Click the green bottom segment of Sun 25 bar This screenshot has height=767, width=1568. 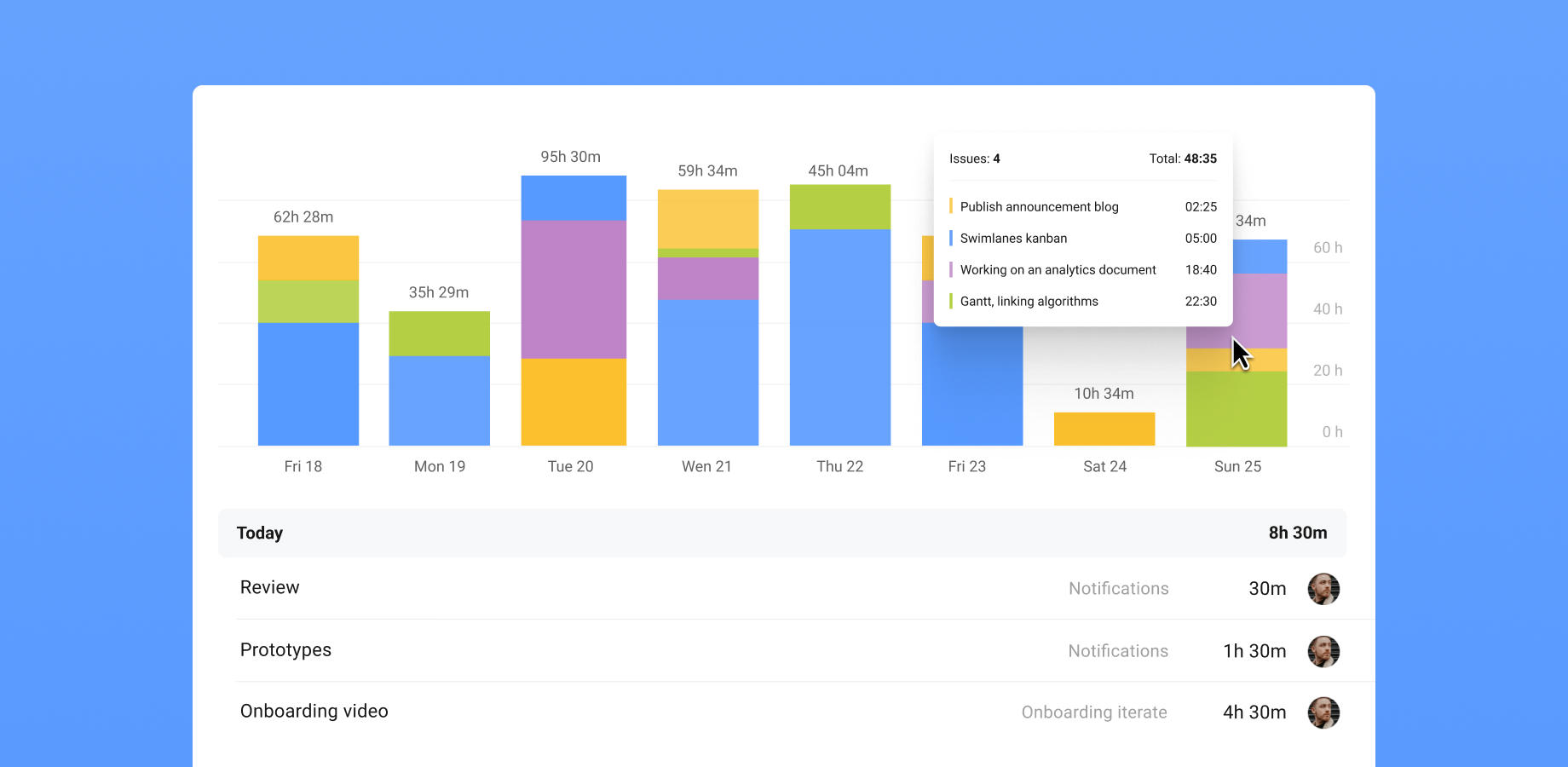[1236, 408]
